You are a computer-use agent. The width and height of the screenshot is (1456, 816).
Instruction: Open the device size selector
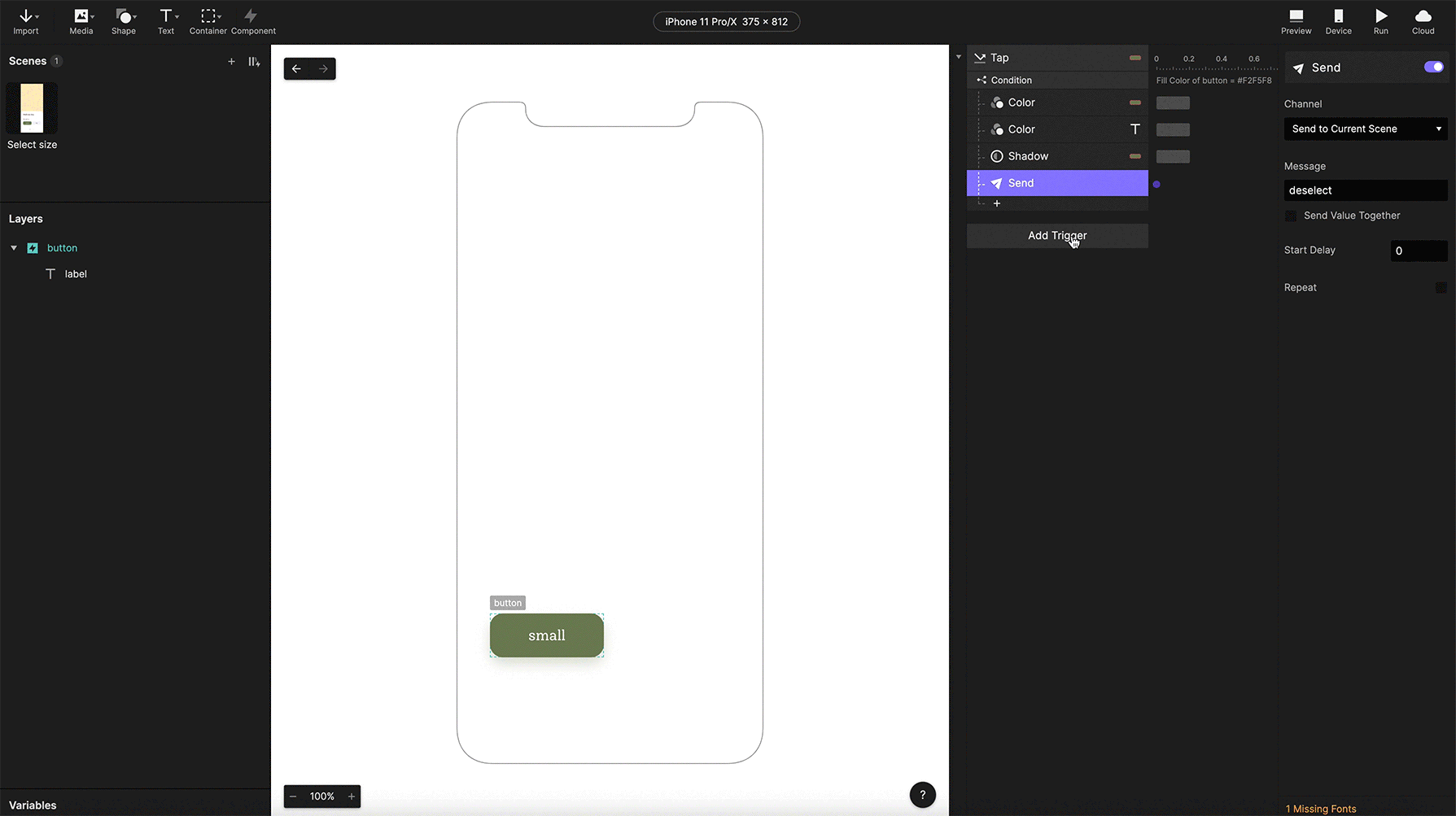(726, 22)
